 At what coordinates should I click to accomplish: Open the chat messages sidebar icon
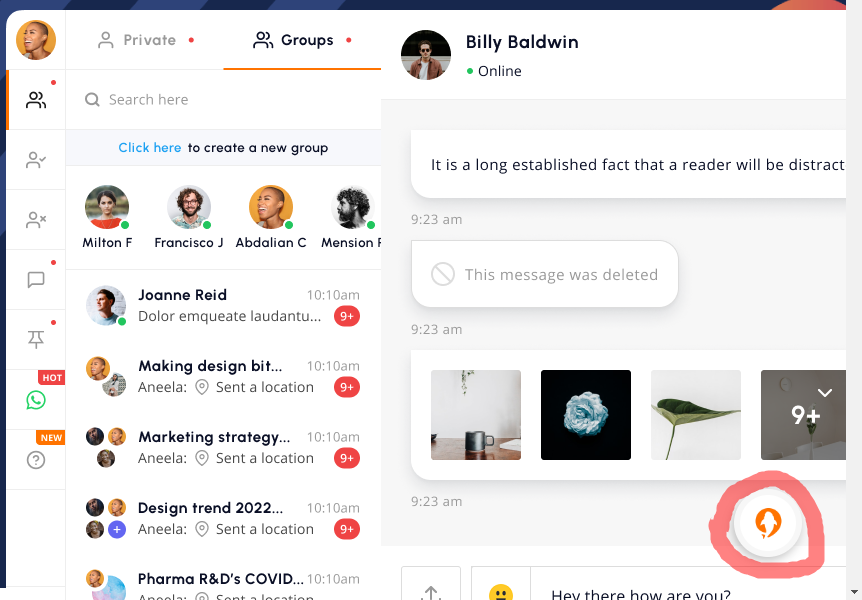pos(36,279)
